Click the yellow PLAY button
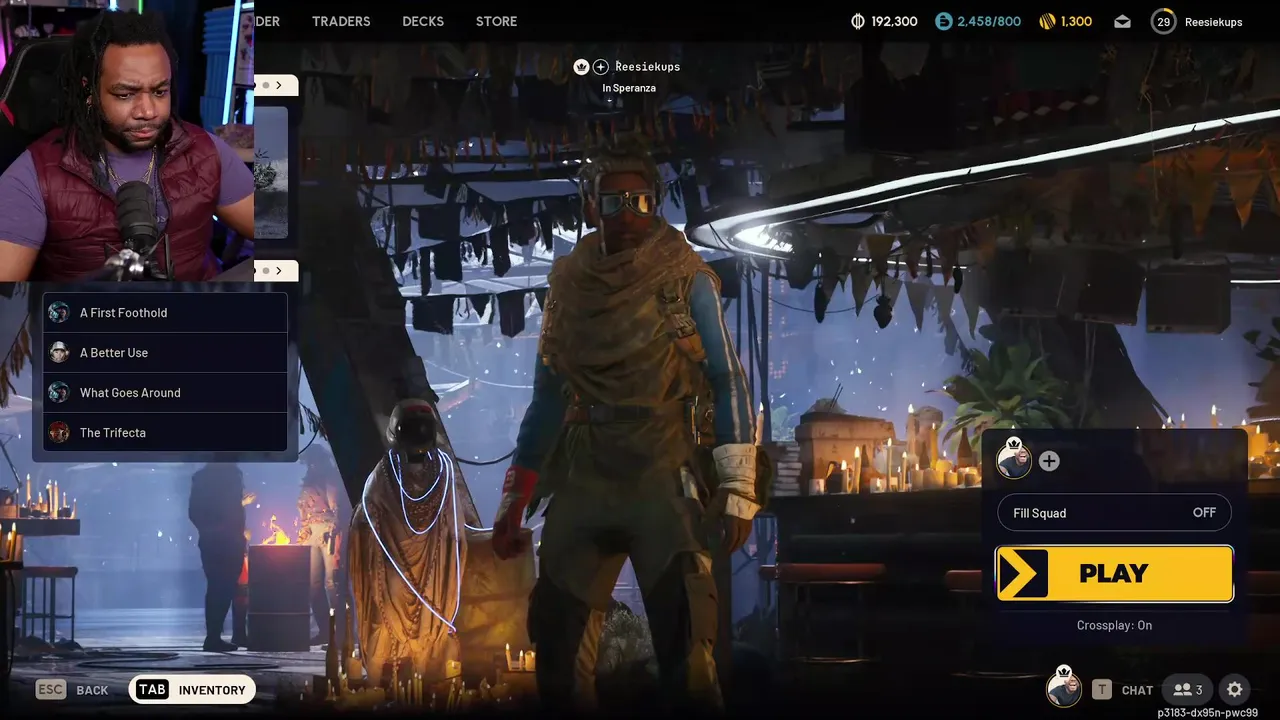 (1114, 573)
